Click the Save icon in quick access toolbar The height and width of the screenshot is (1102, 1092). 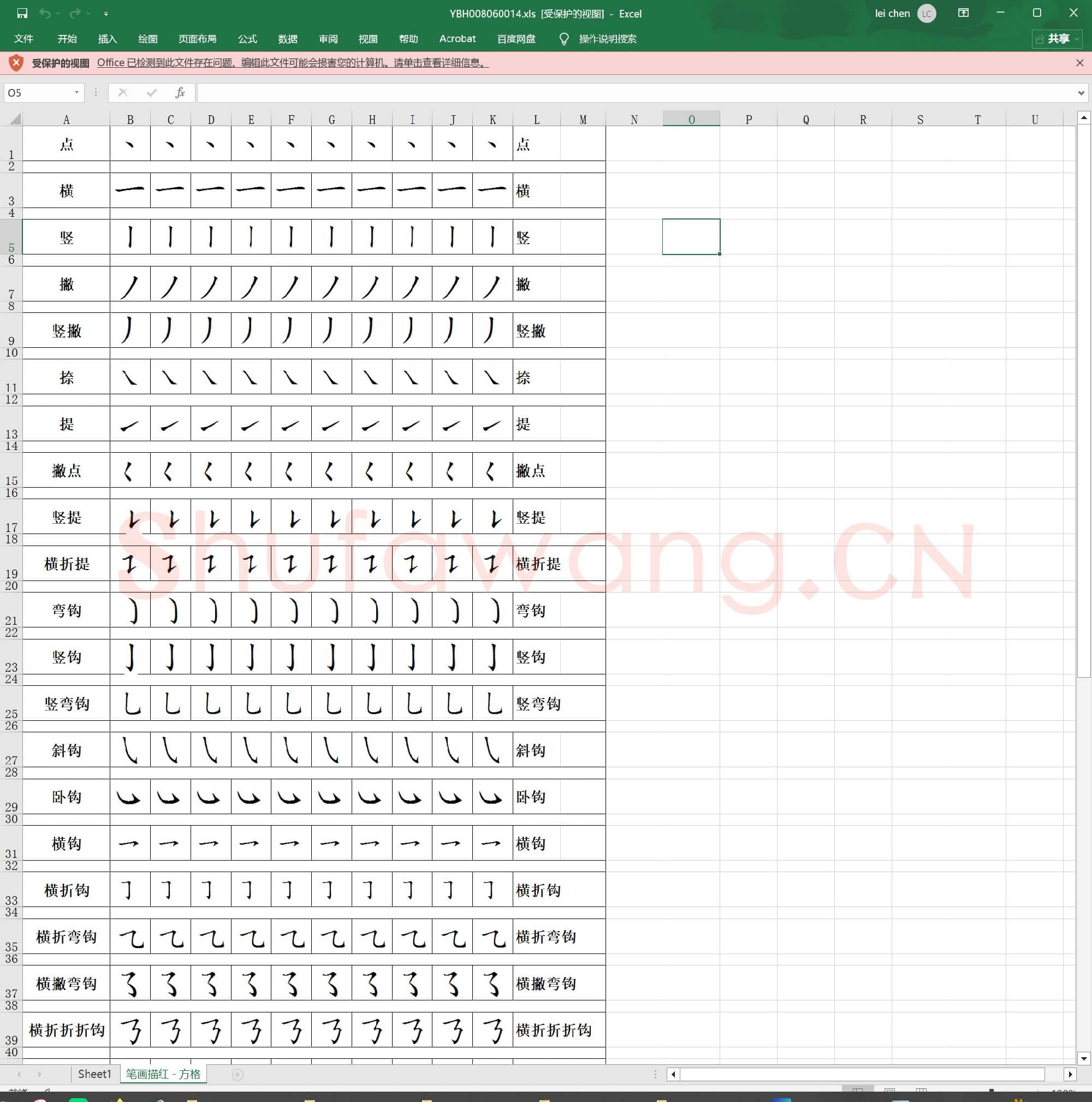click(x=22, y=13)
